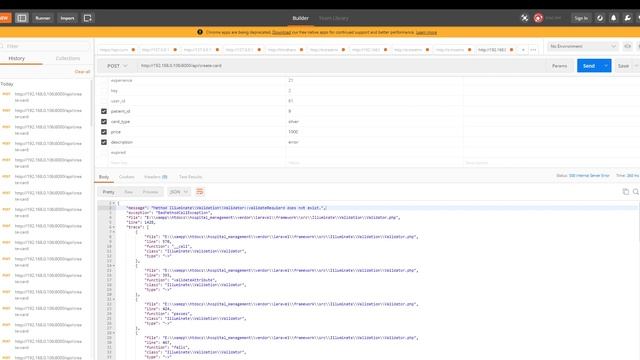The image size is (640, 360).
Task: Copy response to clipboard icon
Action: click(625, 191)
